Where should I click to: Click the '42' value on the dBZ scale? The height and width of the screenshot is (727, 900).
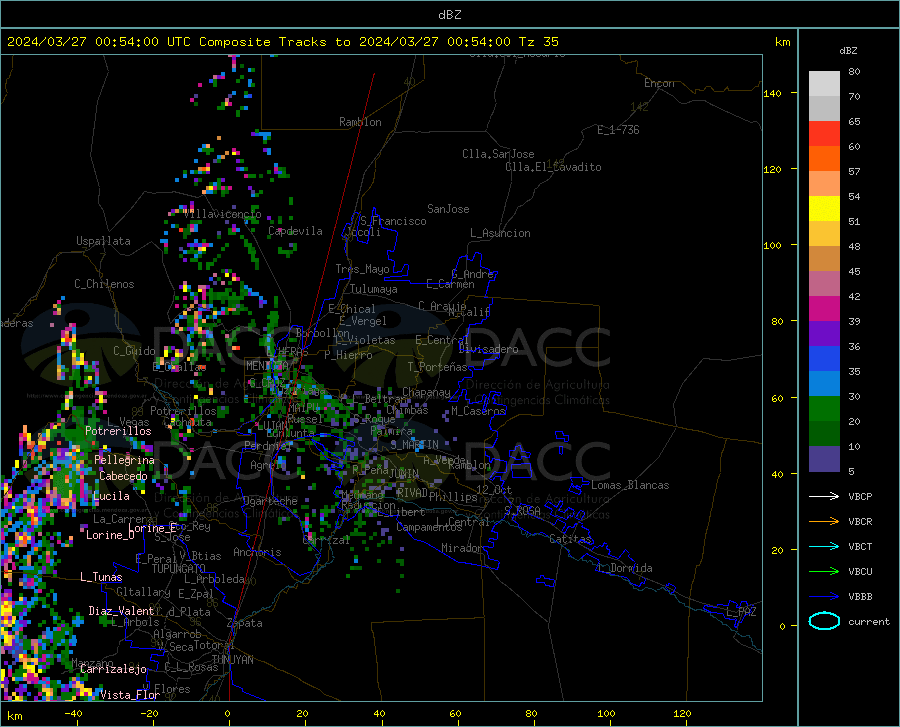click(854, 297)
